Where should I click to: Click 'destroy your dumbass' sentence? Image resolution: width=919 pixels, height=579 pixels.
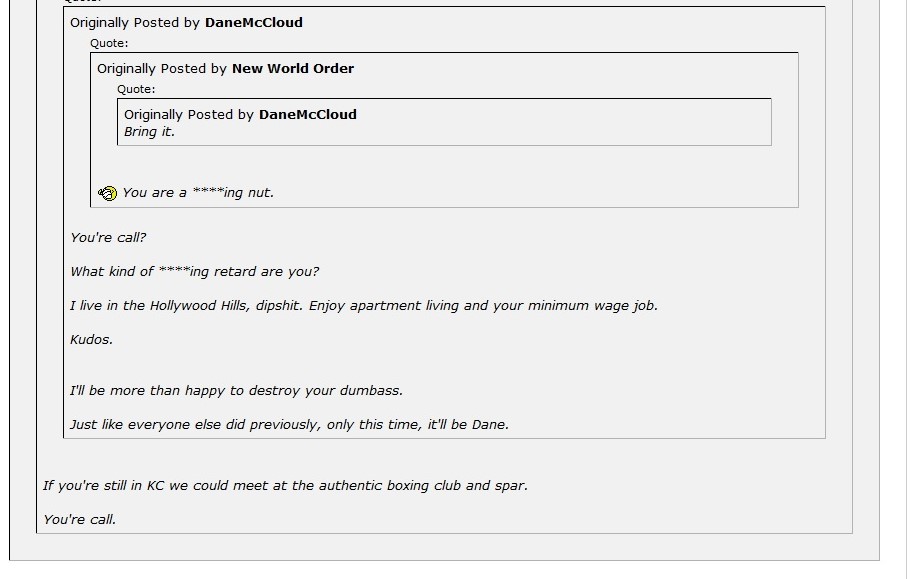pos(236,390)
